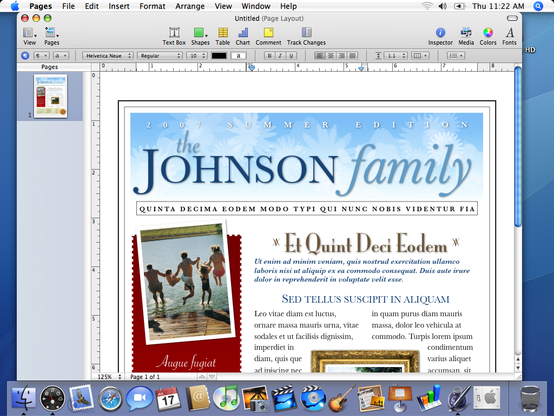Open the 1.1 line spacing dropdown
554x416 pixels.
[396, 55]
